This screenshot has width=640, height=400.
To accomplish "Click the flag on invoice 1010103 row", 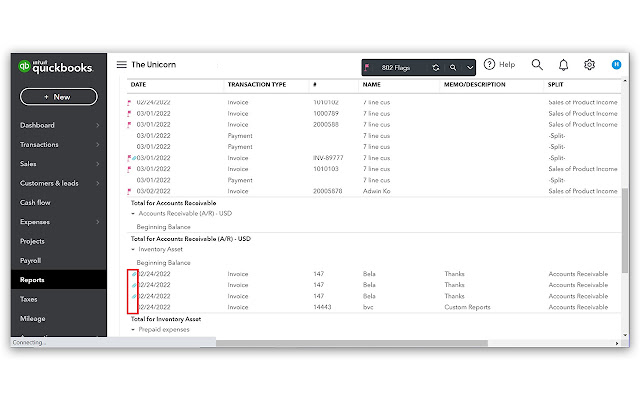I will pos(129,169).
